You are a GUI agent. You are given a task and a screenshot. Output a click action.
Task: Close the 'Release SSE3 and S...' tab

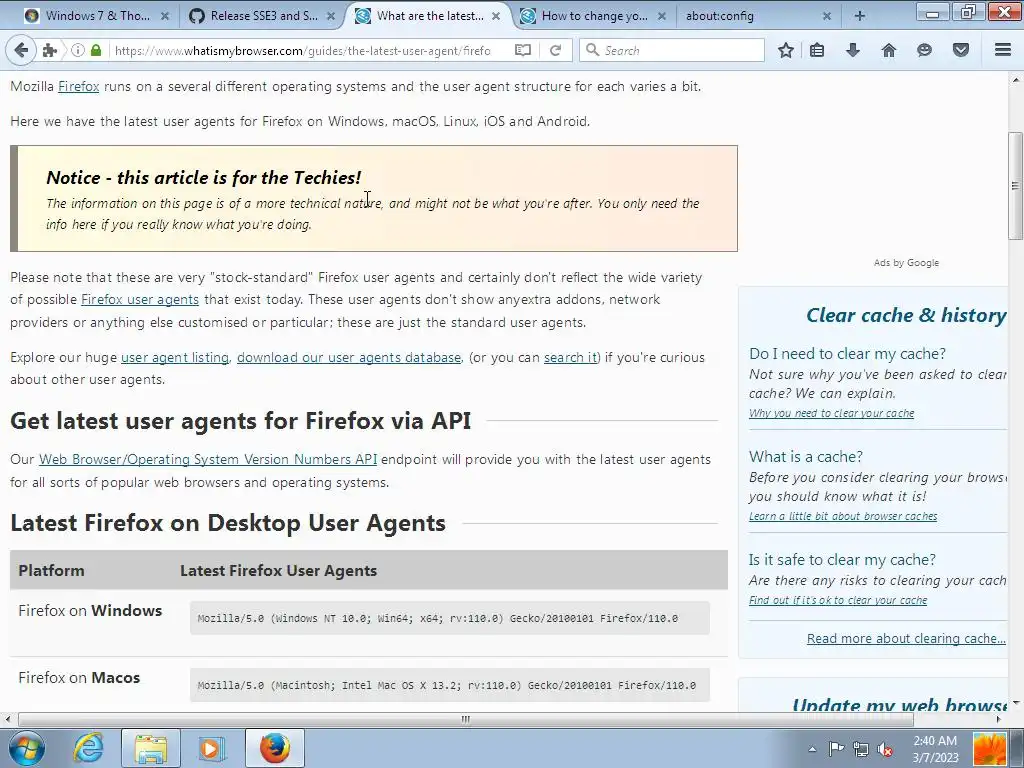pos(330,16)
